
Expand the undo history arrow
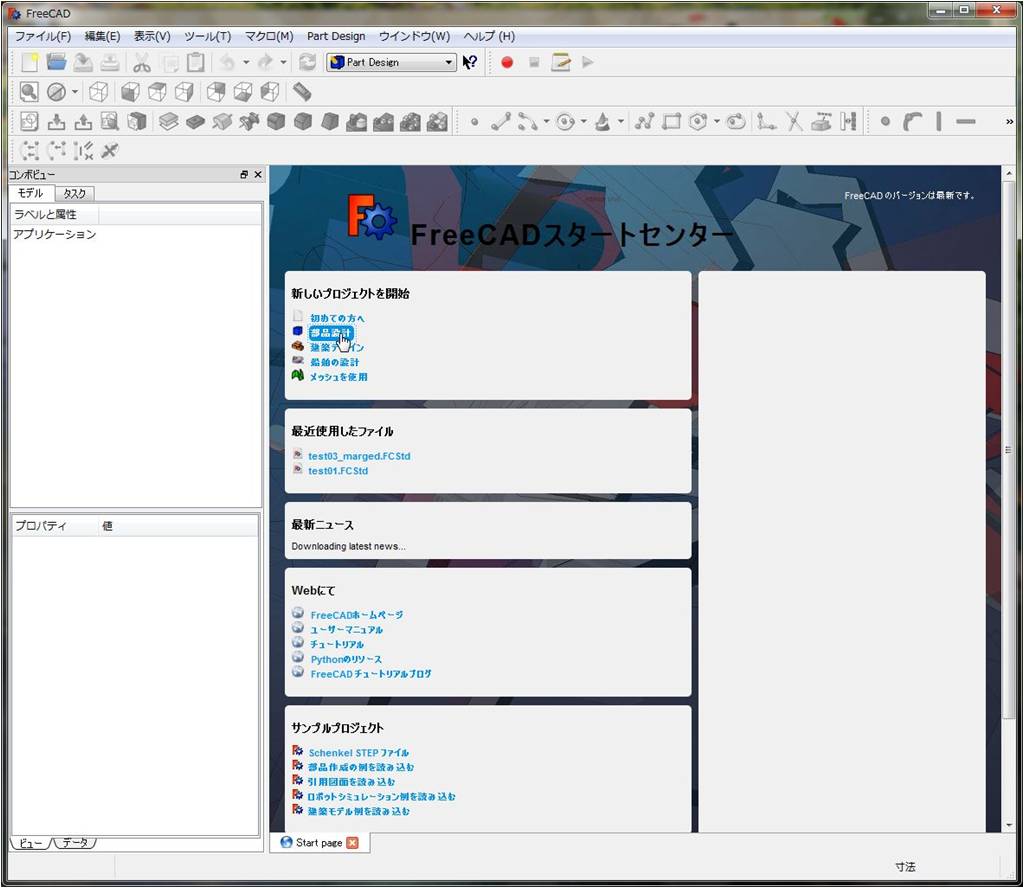[246, 63]
